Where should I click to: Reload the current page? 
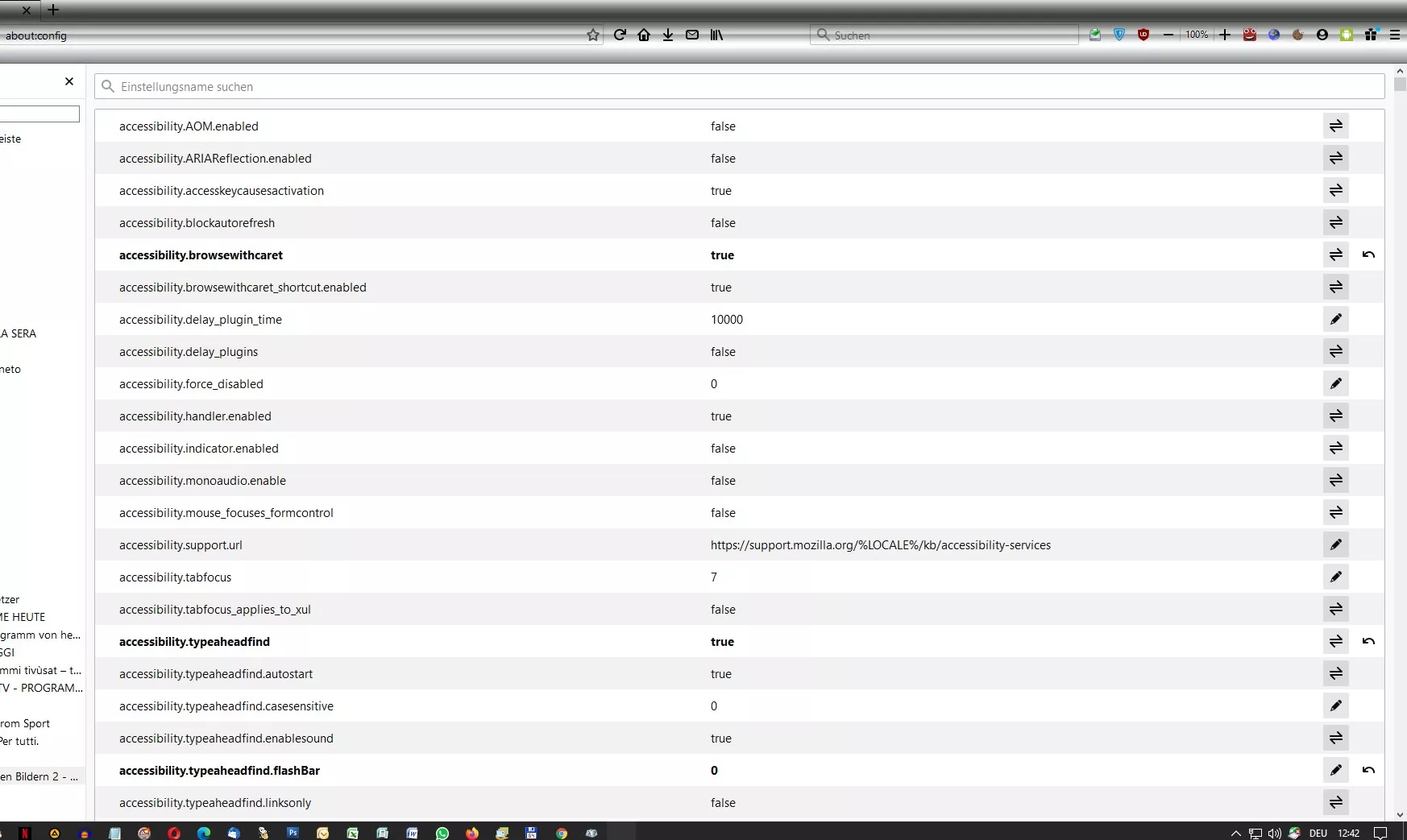click(x=620, y=35)
